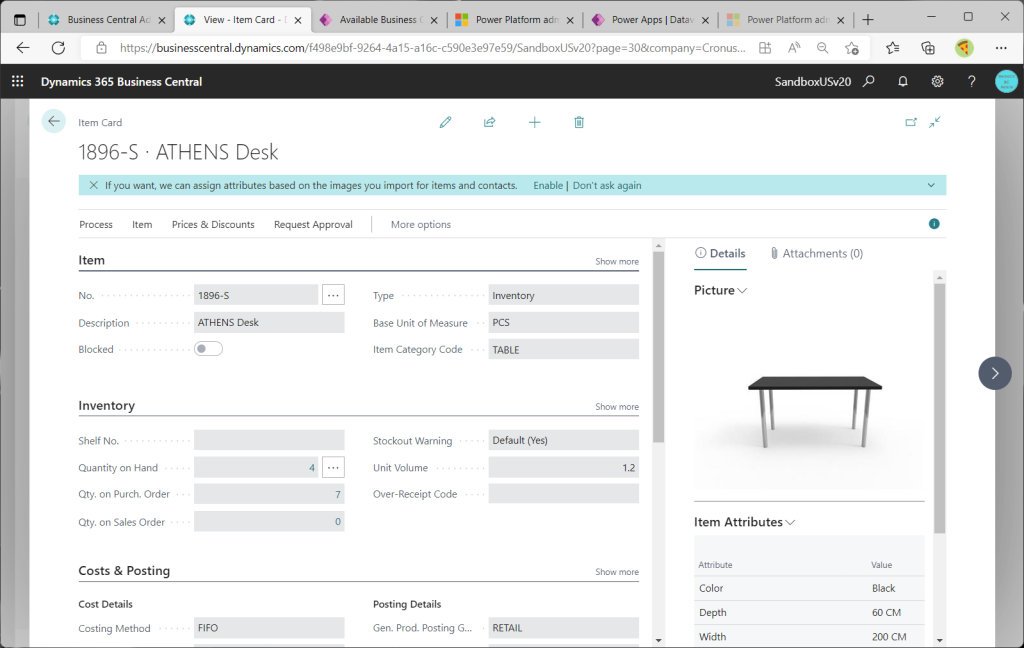Screen dimensions: 1024x648
Task: Refresh the browser page
Action: [58, 48]
